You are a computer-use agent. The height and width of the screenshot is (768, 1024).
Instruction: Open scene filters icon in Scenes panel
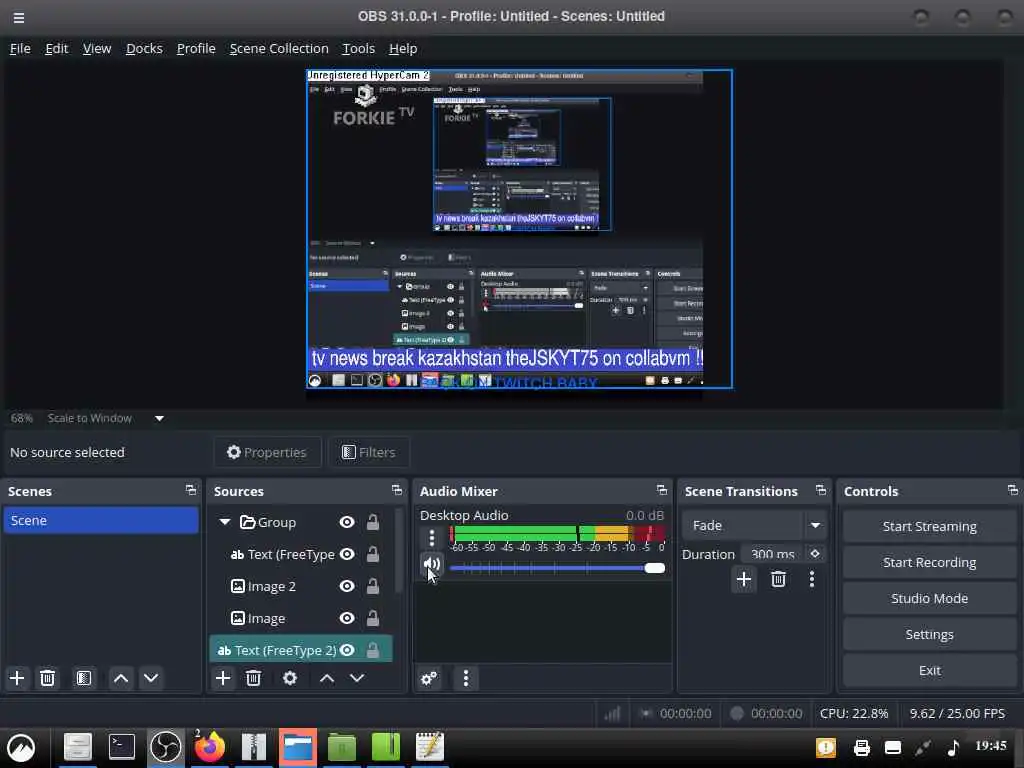[84, 678]
